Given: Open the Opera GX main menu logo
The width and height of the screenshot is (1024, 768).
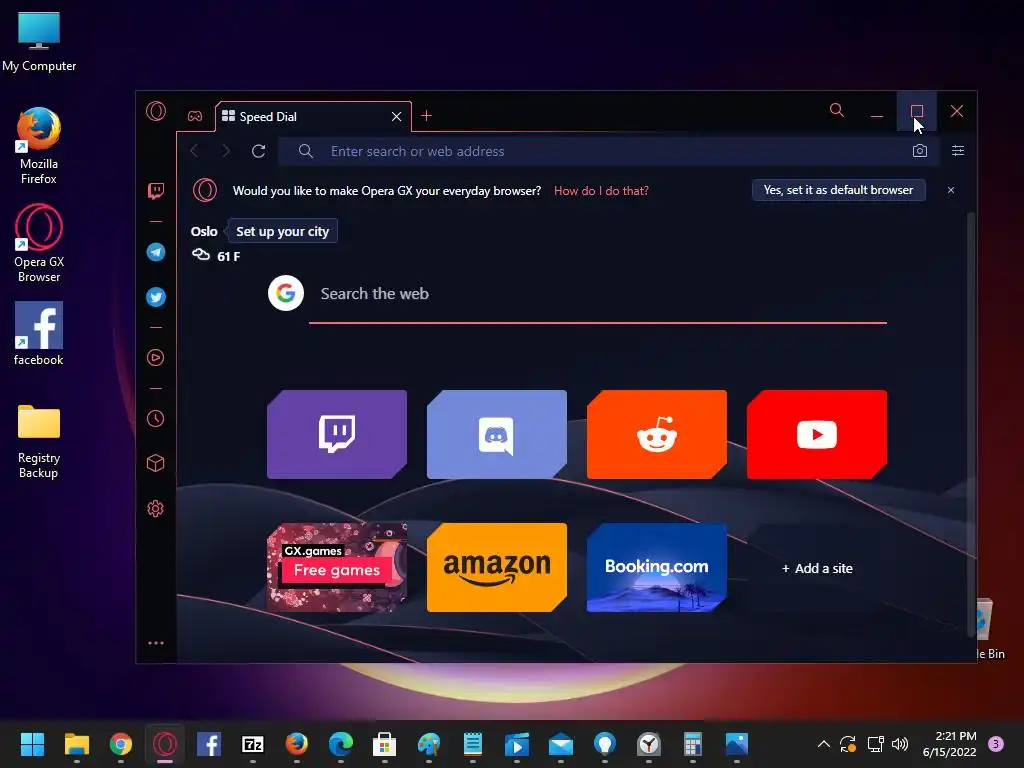Looking at the screenshot, I should coord(156,111).
